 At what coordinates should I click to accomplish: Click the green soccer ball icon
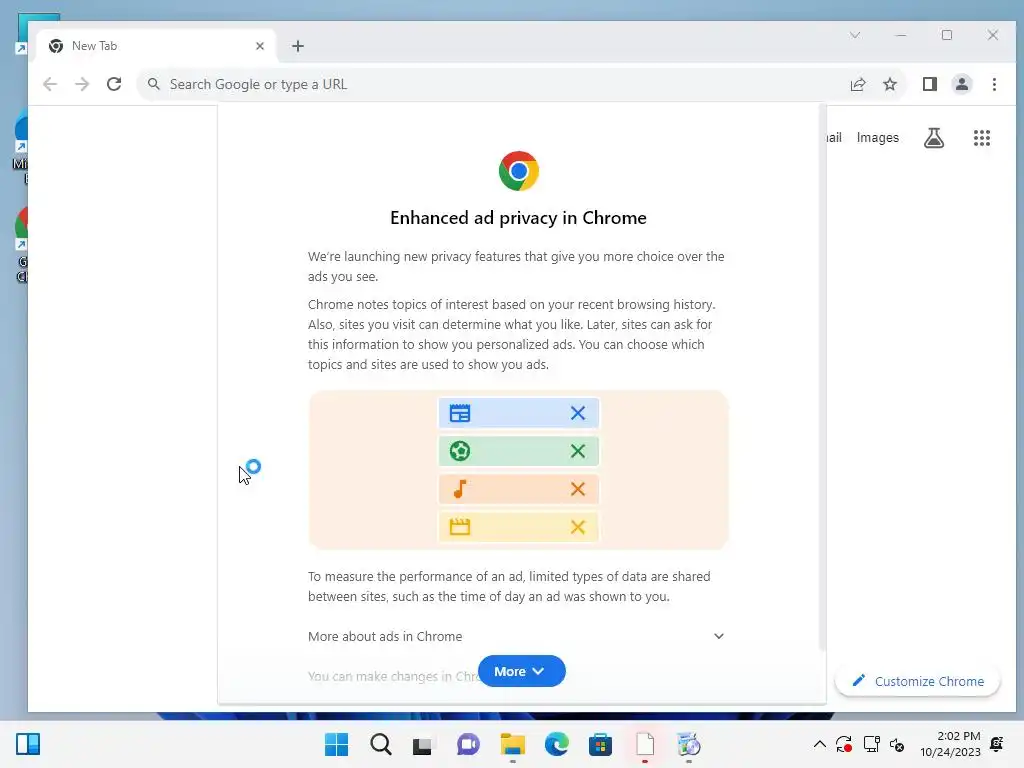point(460,451)
